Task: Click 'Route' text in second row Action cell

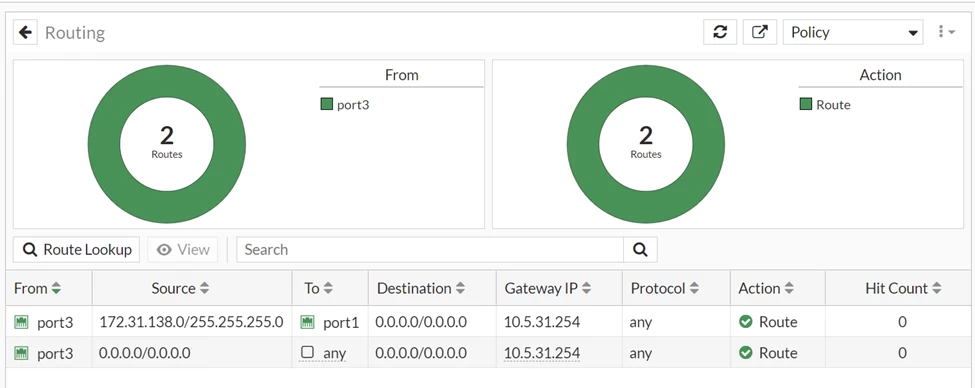Action: pyautogui.click(x=778, y=353)
